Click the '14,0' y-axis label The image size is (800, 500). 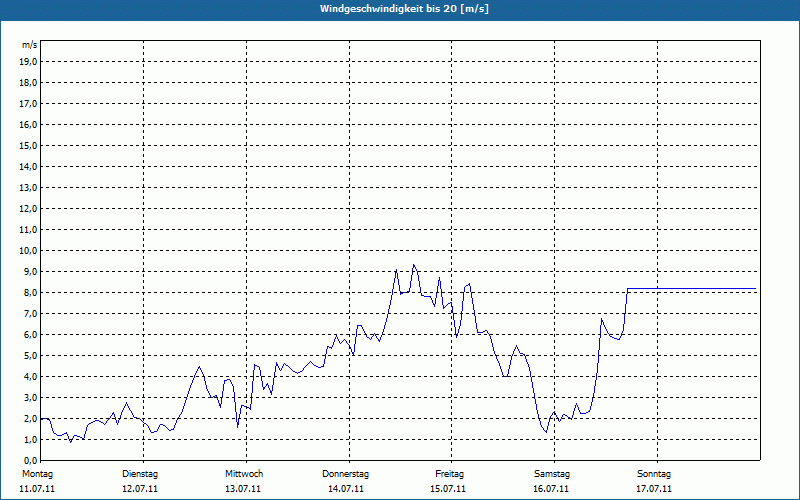[x=28, y=166]
